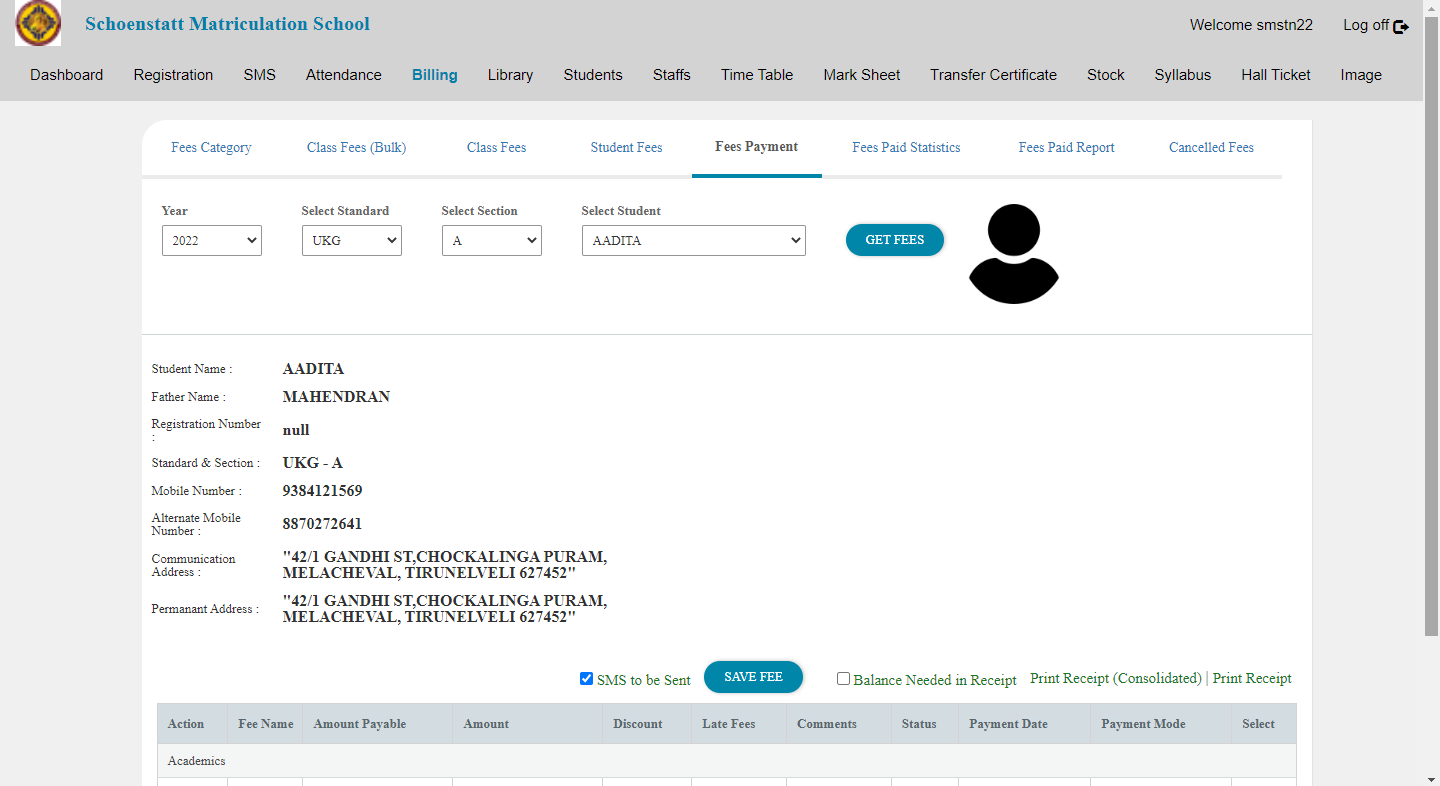This screenshot has height=786, width=1440.
Task: Open the Mark Sheet menu item
Action: pos(861,74)
